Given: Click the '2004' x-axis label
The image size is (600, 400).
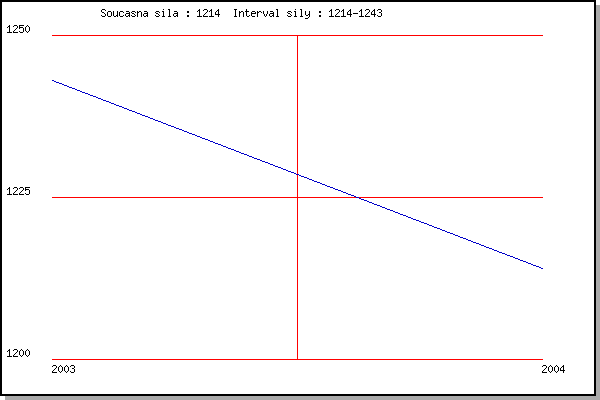Looking at the screenshot, I should (553, 369).
